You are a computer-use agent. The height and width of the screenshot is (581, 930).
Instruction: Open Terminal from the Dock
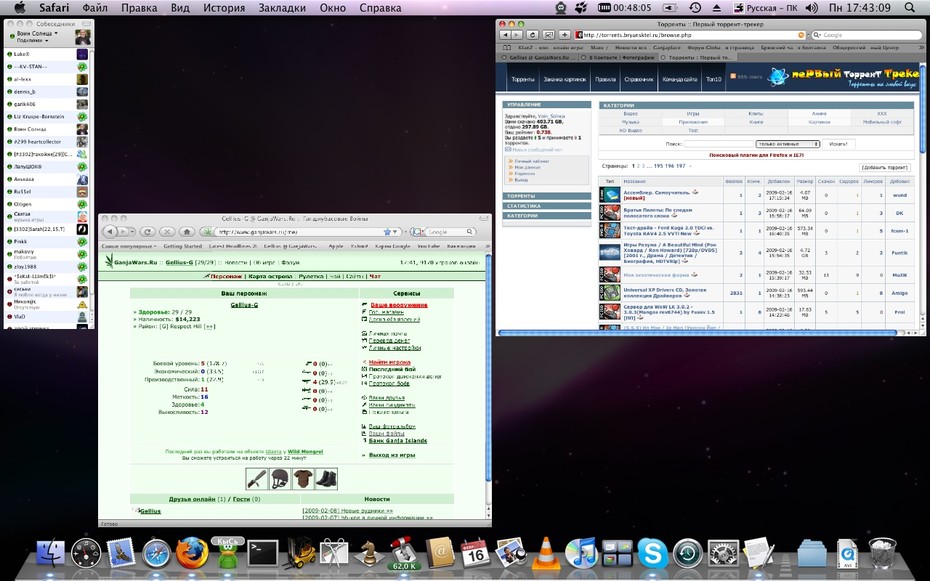coord(263,554)
